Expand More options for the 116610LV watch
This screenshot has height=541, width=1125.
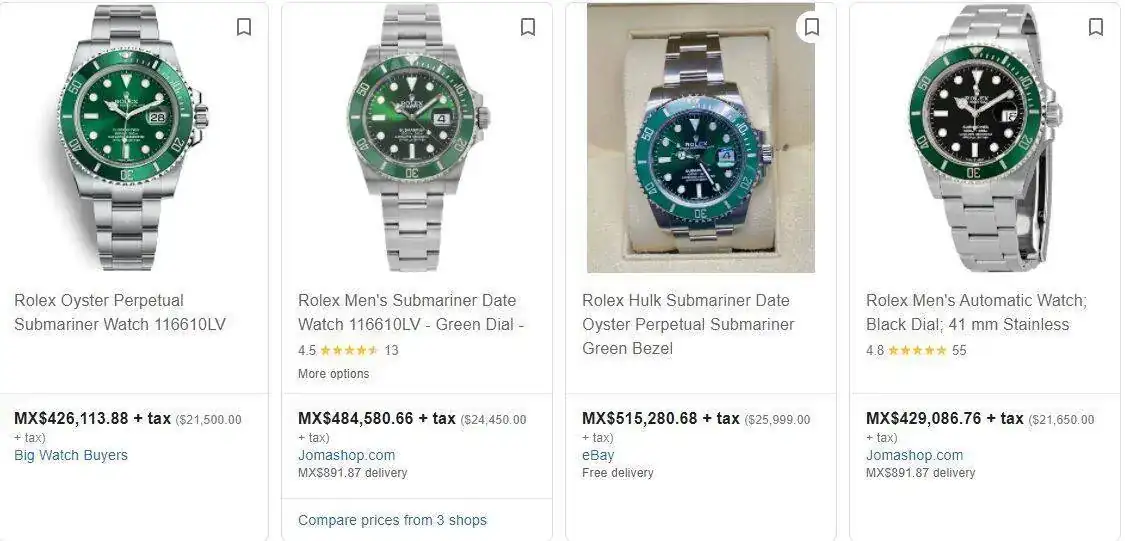(333, 374)
